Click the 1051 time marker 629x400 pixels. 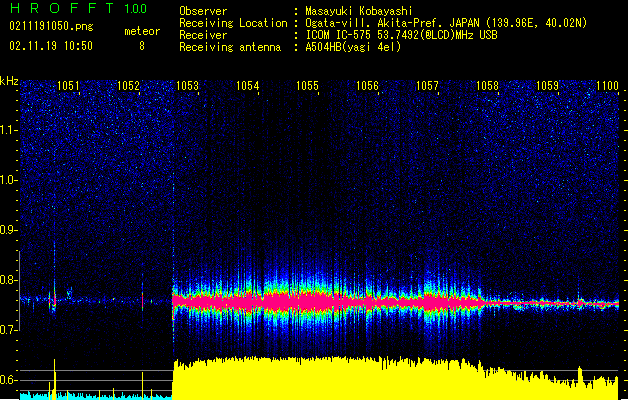click(68, 85)
